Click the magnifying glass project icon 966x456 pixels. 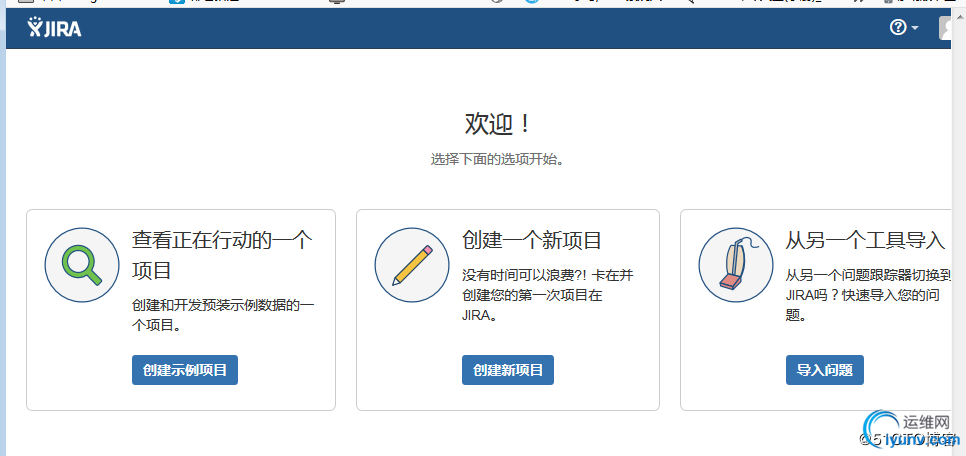(x=82, y=265)
